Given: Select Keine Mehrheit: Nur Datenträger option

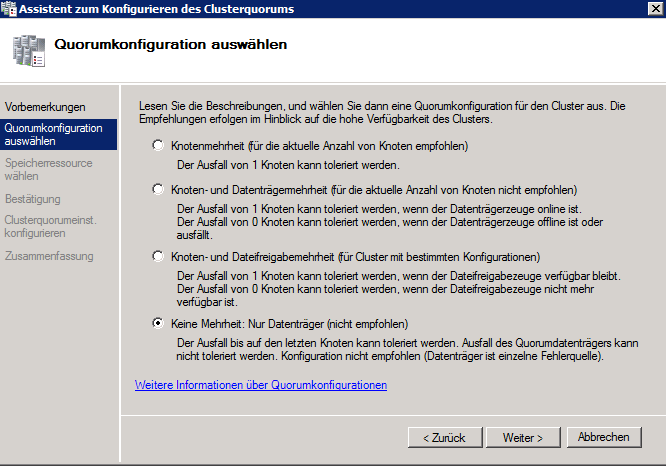Looking at the screenshot, I should coord(158,324).
